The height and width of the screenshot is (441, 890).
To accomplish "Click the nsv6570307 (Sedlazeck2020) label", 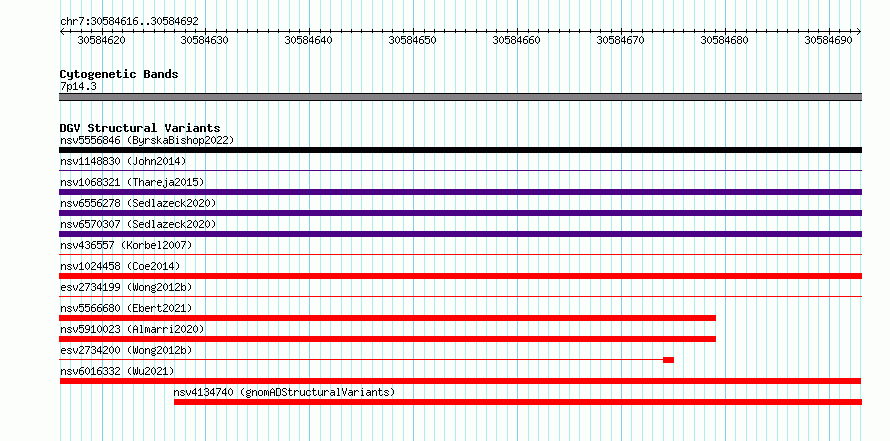I will tap(138, 224).
